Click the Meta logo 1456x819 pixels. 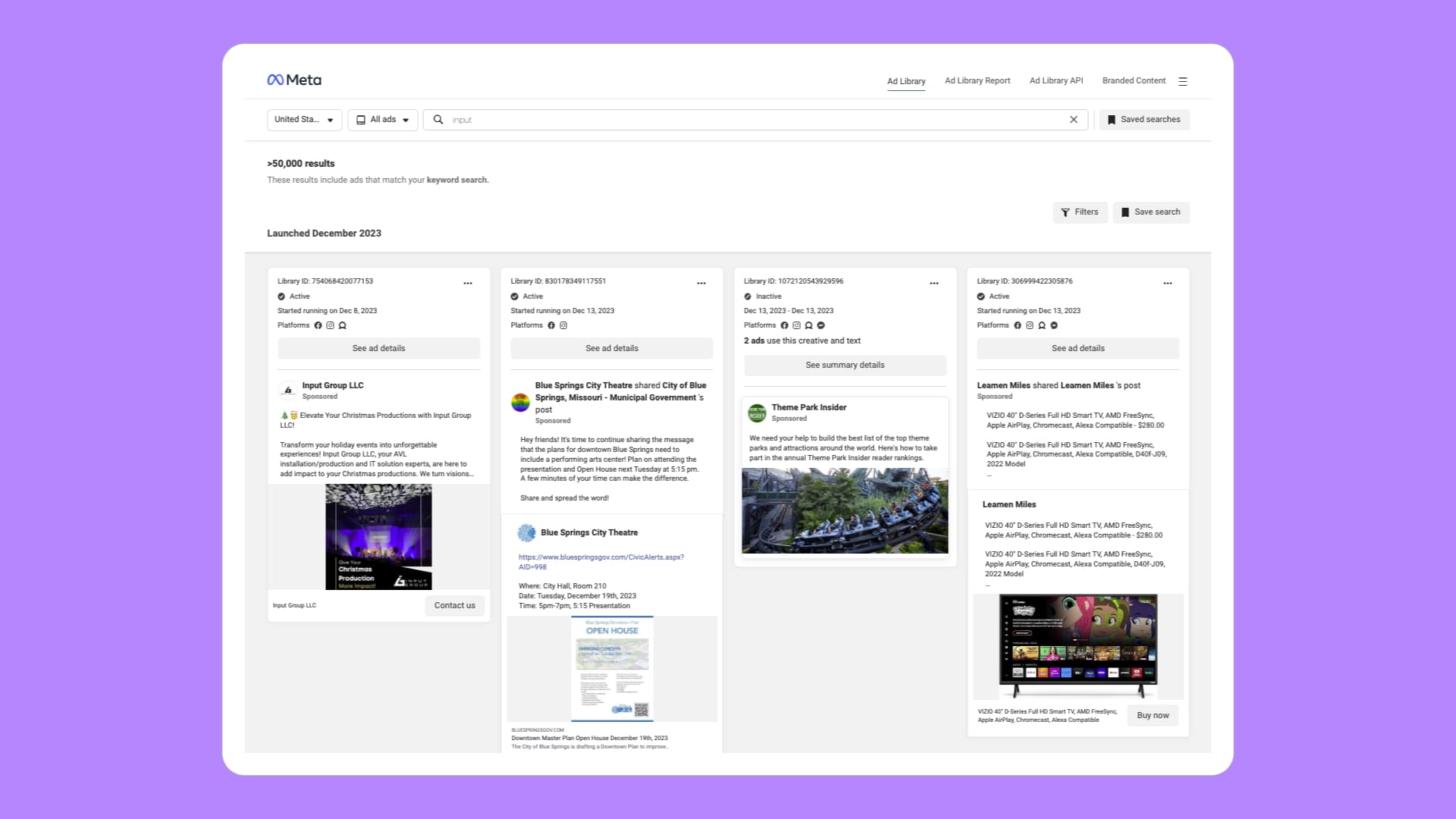(294, 80)
